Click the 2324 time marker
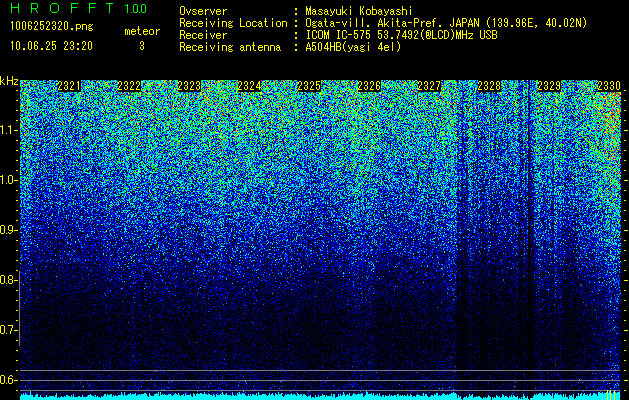The image size is (629, 400). pos(249,86)
